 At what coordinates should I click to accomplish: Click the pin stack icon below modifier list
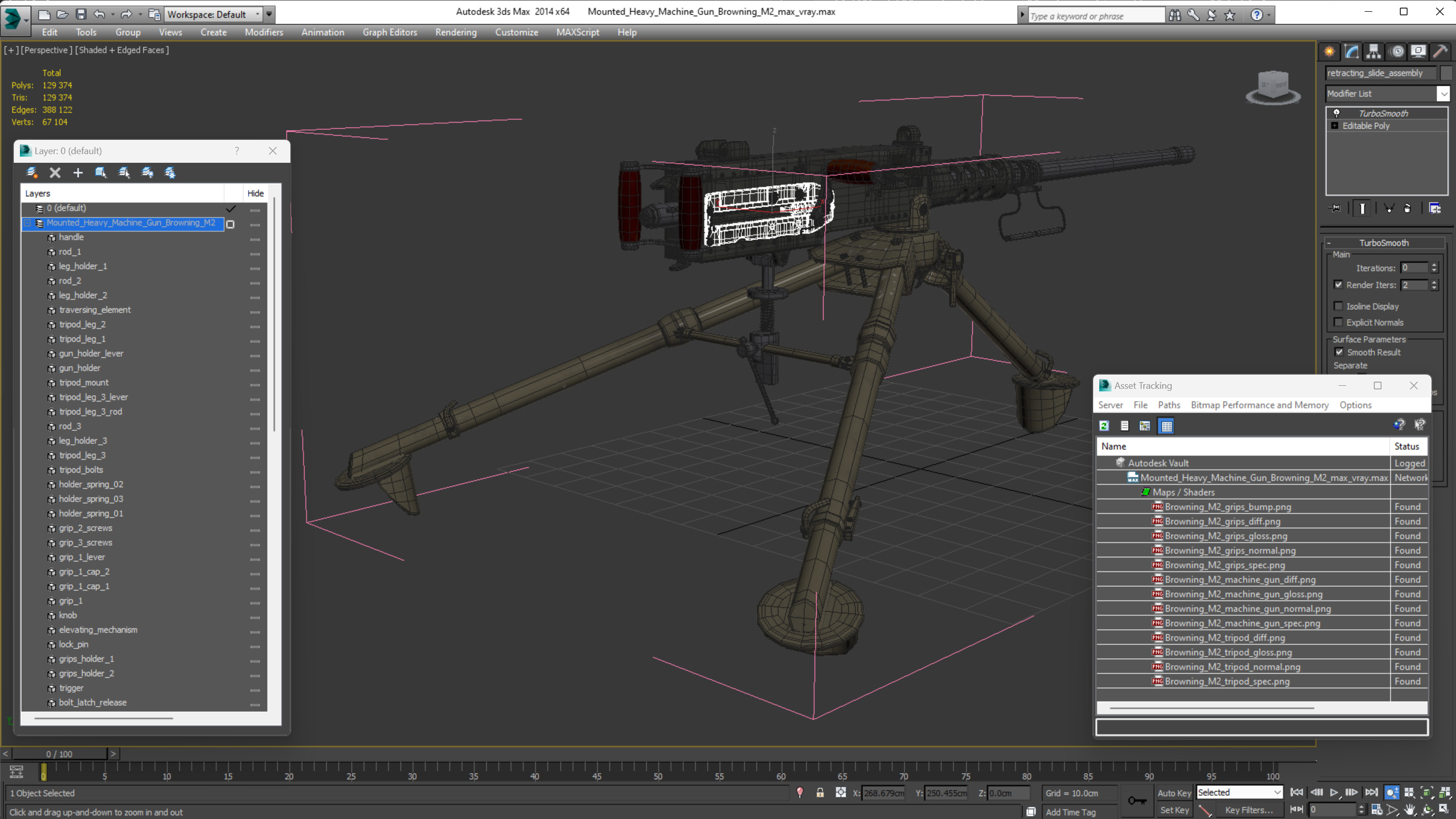tap(1335, 209)
